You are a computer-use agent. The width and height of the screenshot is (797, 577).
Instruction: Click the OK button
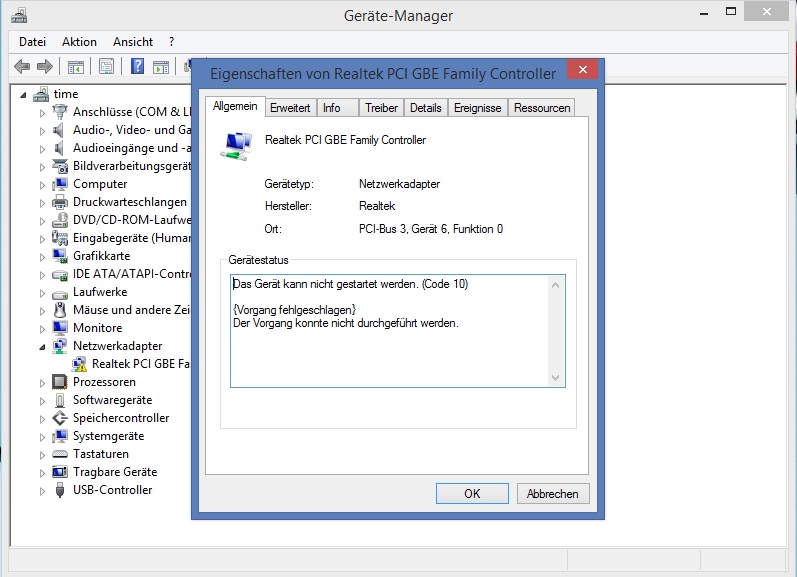pyautogui.click(x=472, y=494)
